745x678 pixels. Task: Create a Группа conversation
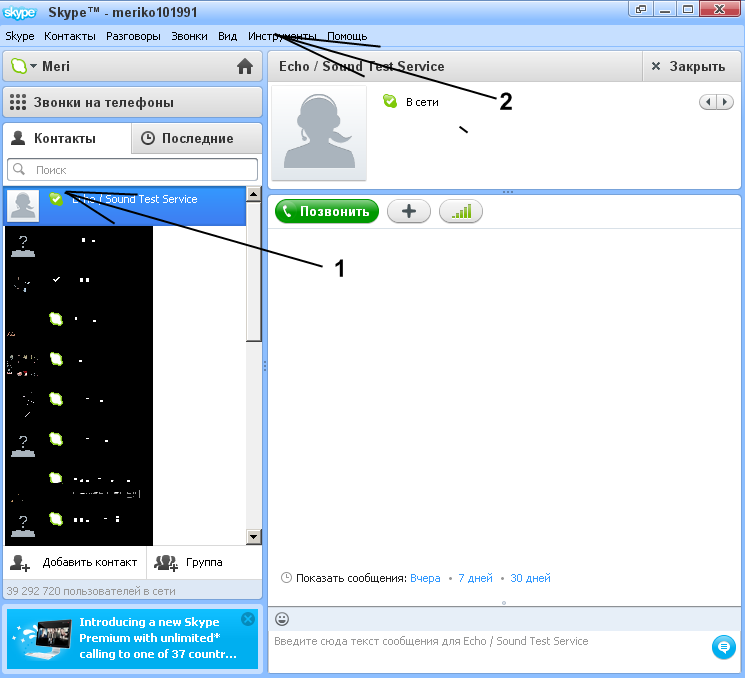pos(204,563)
